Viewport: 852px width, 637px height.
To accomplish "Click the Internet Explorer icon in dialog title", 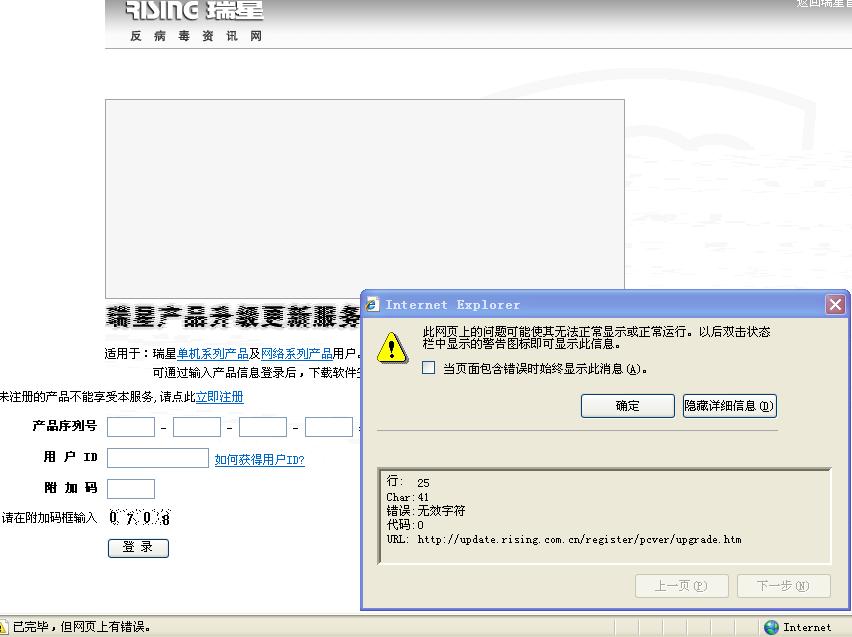I will [x=372, y=305].
